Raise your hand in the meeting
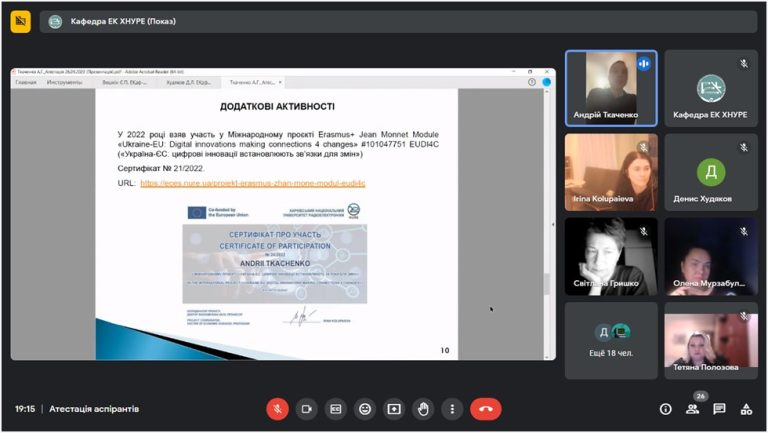Image resolution: width=768 pixels, height=433 pixels. point(423,409)
